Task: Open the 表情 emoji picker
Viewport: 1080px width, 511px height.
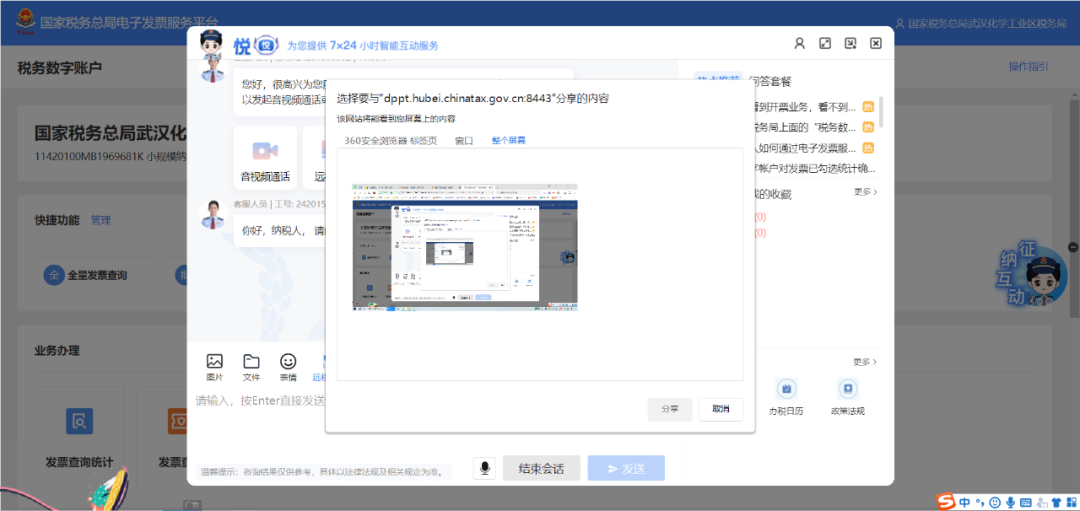Action: tap(288, 367)
